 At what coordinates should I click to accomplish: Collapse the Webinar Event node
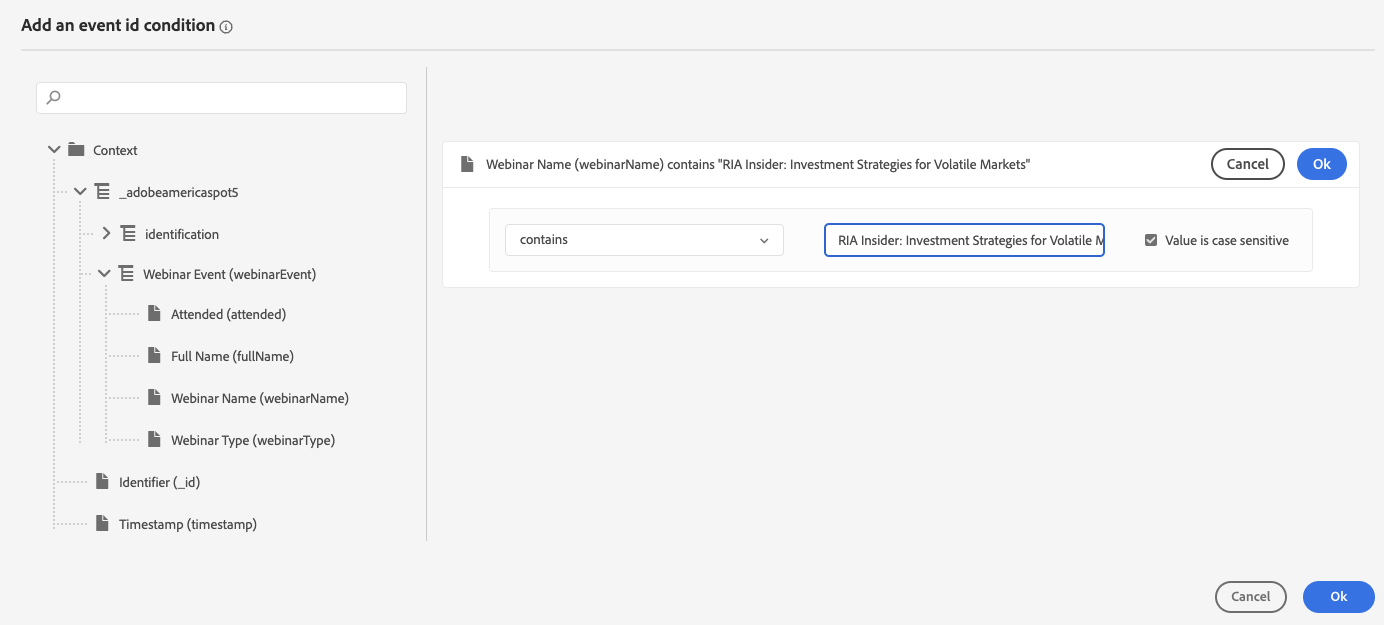104,273
